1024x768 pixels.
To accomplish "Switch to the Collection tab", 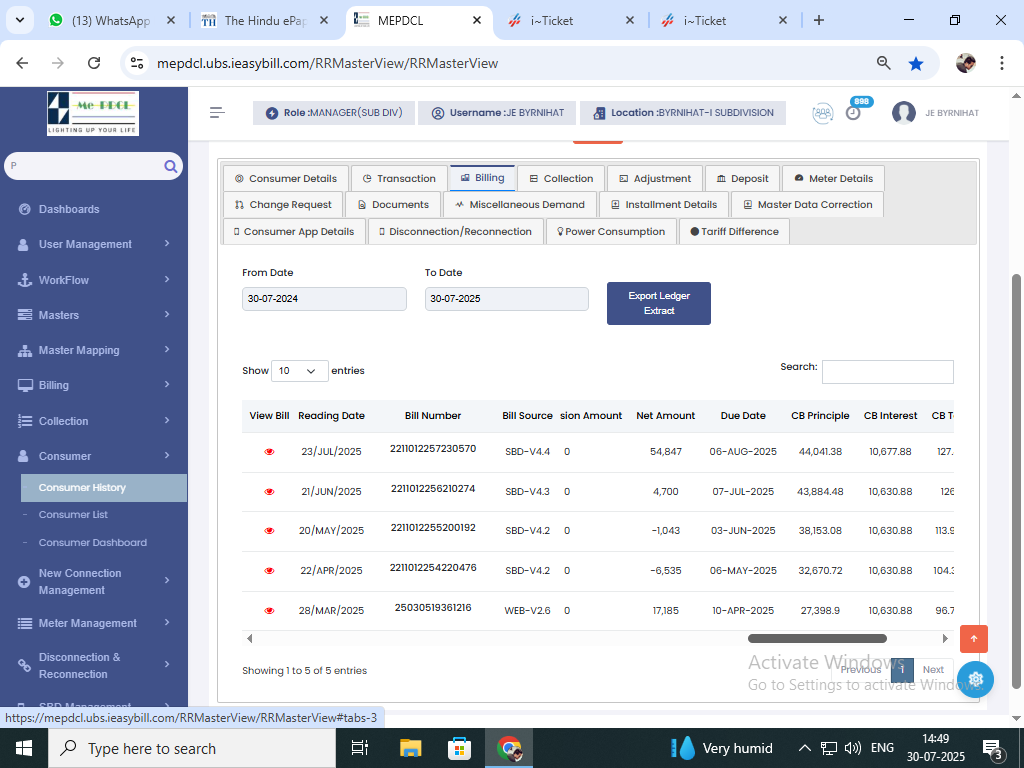I will [x=560, y=179].
